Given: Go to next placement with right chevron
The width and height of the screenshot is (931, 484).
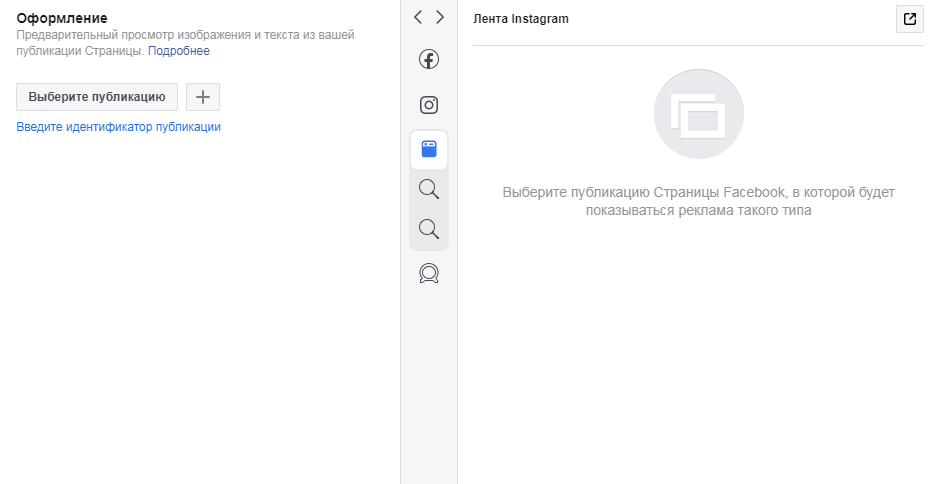Looking at the screenshot, I should 440,17.
